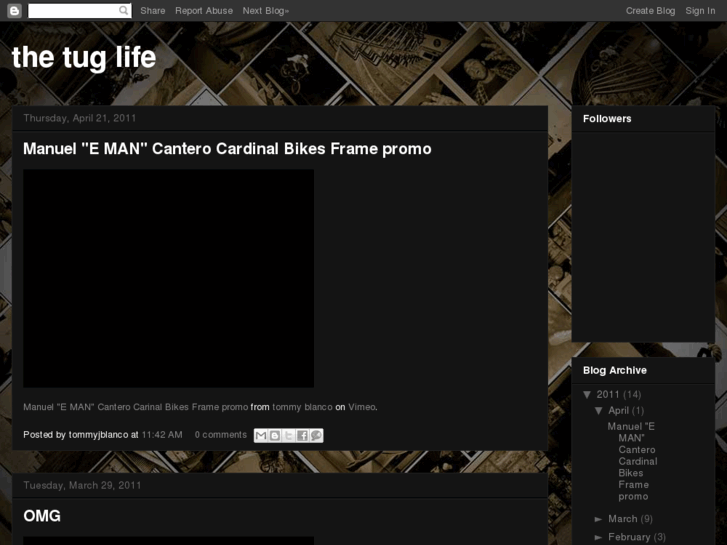727x545 pixels.
Task: Click Report Abuse in navbar
Action: [x=204, y=11]
